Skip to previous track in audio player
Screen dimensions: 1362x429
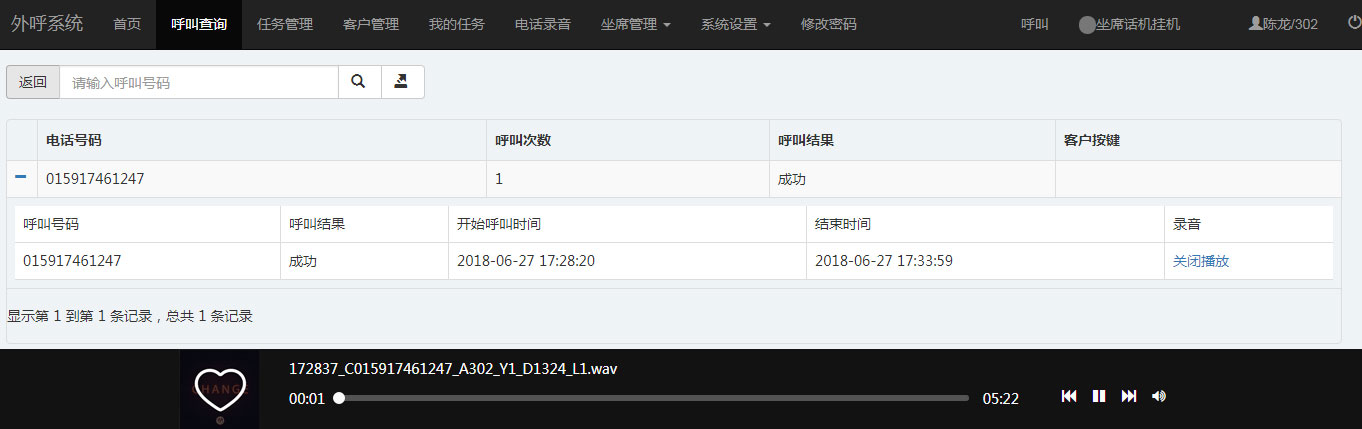pos(1069,397)
